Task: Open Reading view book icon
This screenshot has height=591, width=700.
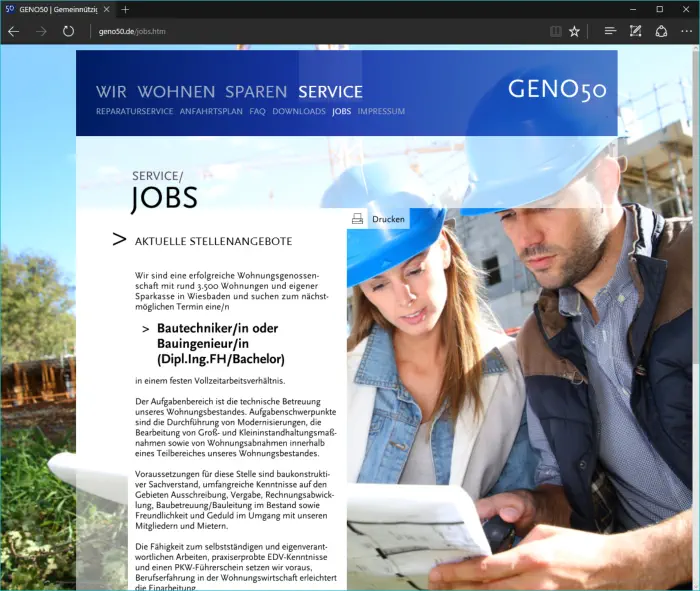Action: 556,31
